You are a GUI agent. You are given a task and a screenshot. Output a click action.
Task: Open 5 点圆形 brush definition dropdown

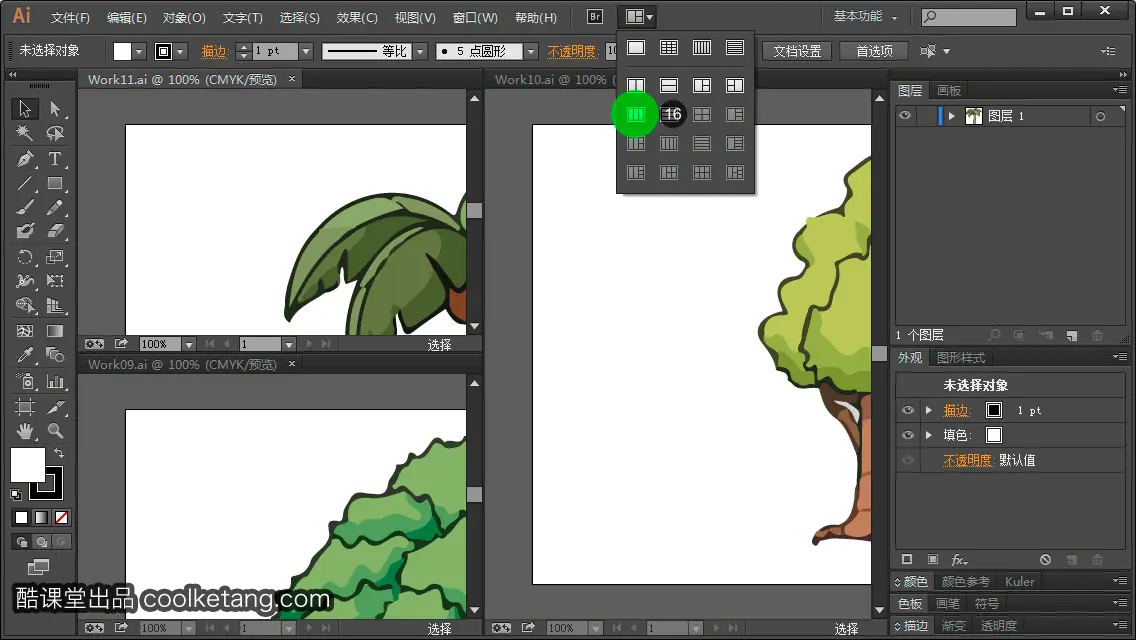(531, 51)
